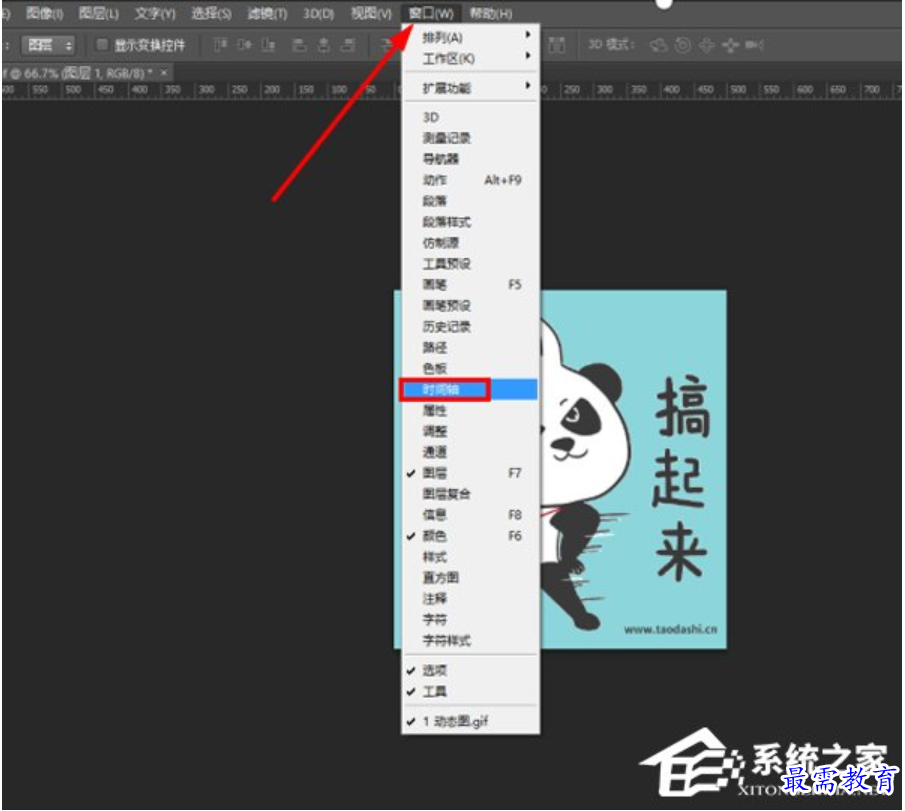Click the align left edges icon

point(299,44)
